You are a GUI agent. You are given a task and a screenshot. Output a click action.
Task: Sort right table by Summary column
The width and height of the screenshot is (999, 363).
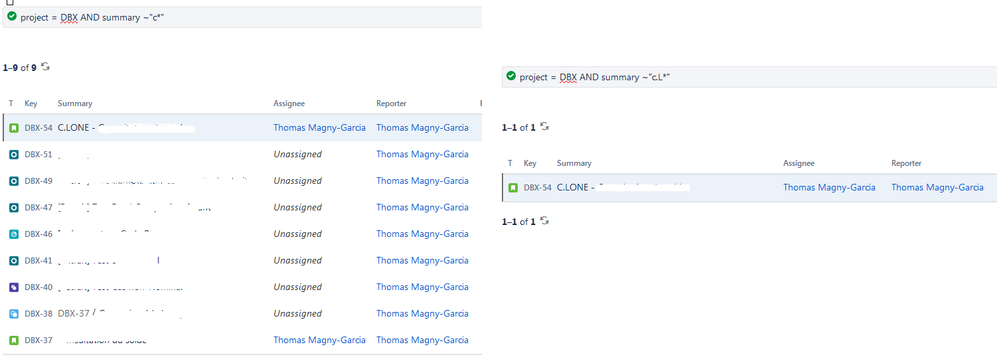pos(574,163)
